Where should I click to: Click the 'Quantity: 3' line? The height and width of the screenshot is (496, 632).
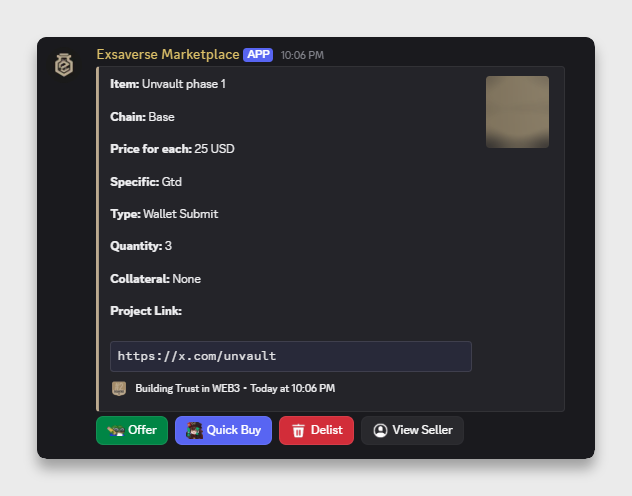point(141,246)
